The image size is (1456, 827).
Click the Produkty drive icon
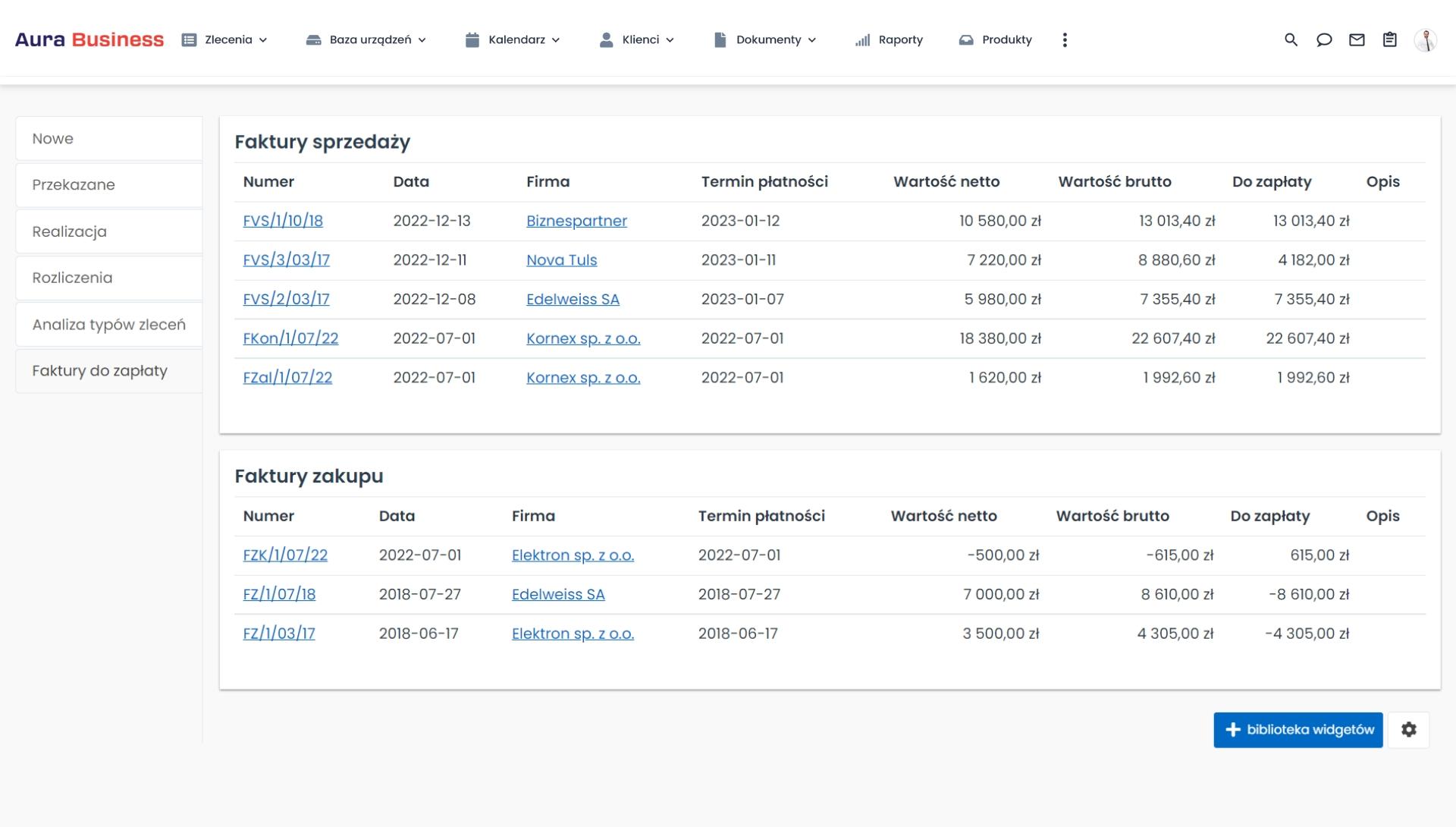[x=965, y=39]
